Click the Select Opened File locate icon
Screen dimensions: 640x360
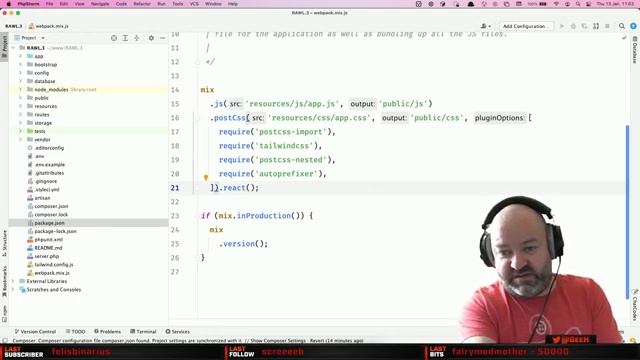click(x=114, y=38)
